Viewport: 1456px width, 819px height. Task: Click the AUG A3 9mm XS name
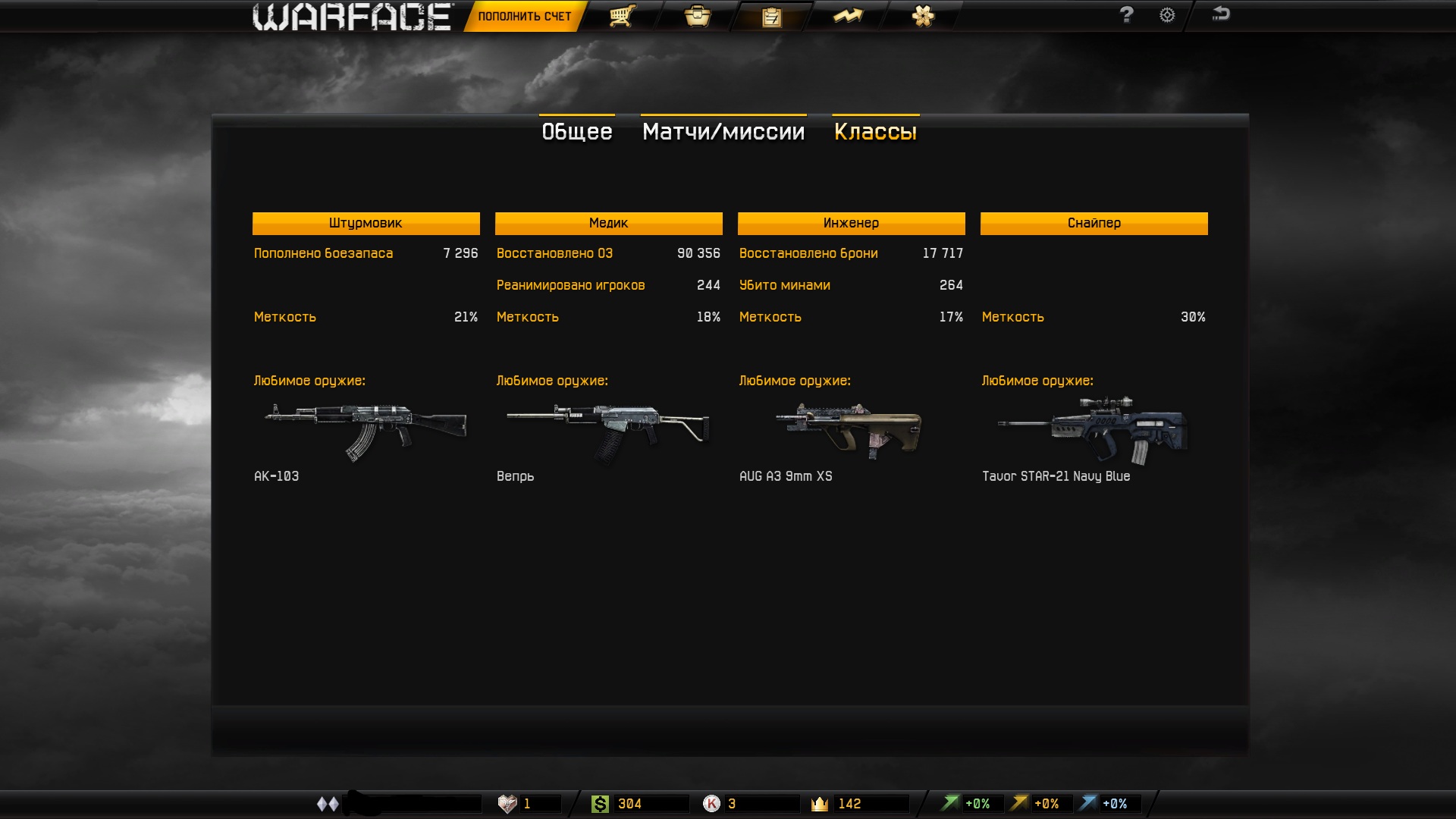pos(786,476)
